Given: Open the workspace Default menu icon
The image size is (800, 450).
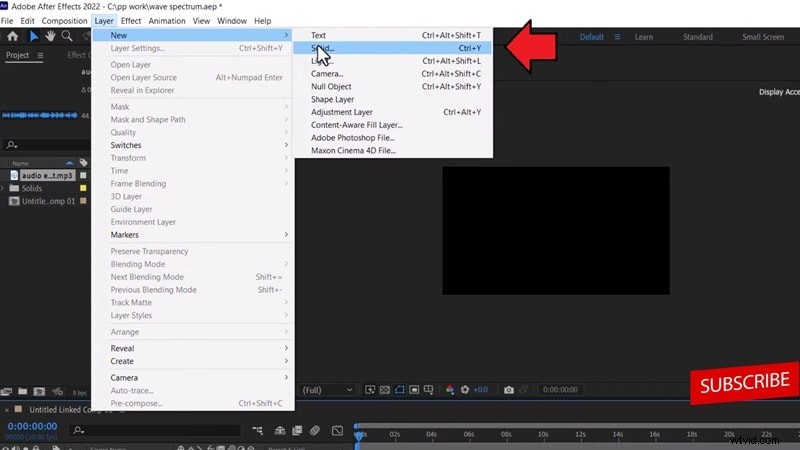Looking at the screenshot, I should tap(617, 37).
